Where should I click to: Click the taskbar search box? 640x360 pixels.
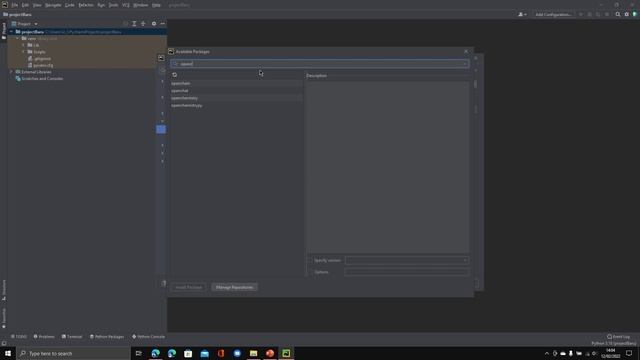tap(73, 353)
